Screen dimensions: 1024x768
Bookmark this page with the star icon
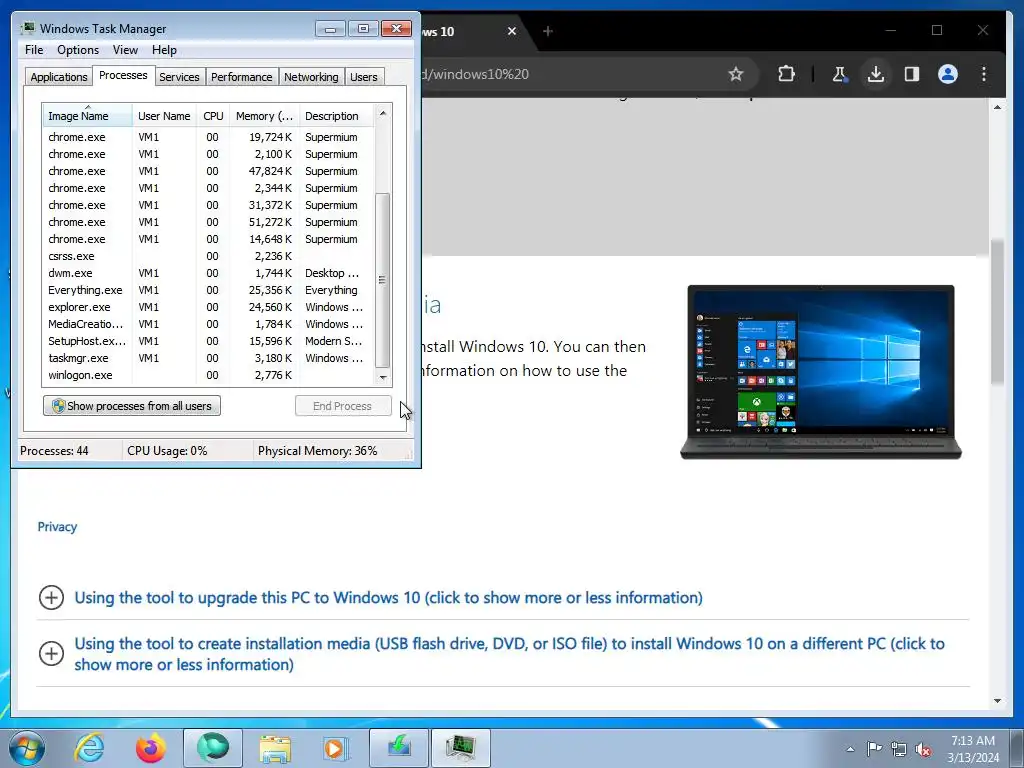tap(736, 74)
